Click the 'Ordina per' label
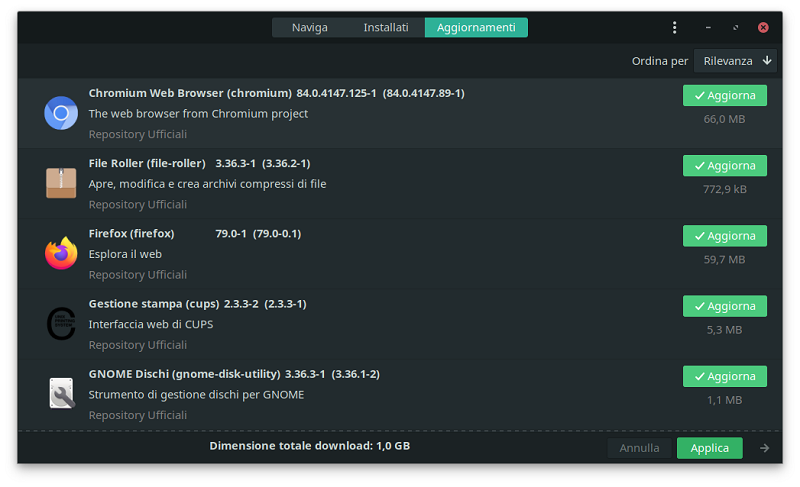This screenshot has height=487, width=800. click(660, 61)
